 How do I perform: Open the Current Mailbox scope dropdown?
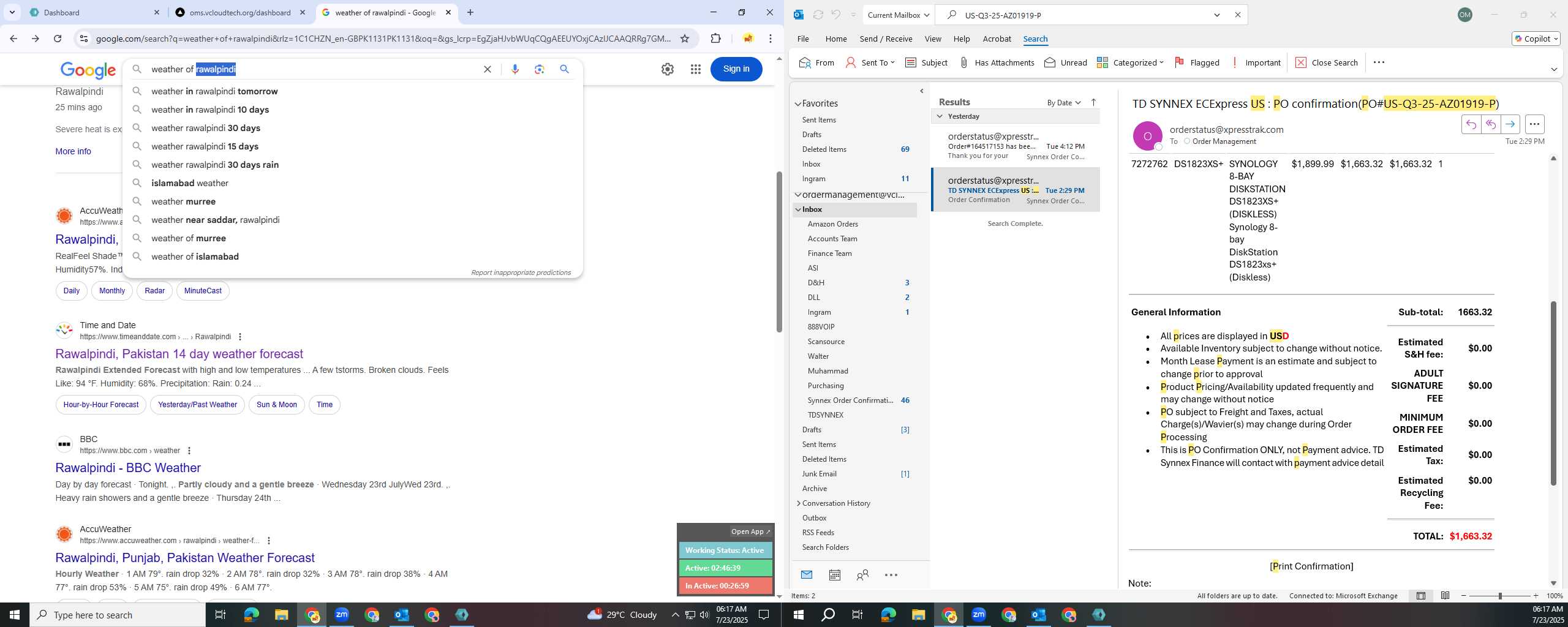pyautogui.click(x=898, y=15)
